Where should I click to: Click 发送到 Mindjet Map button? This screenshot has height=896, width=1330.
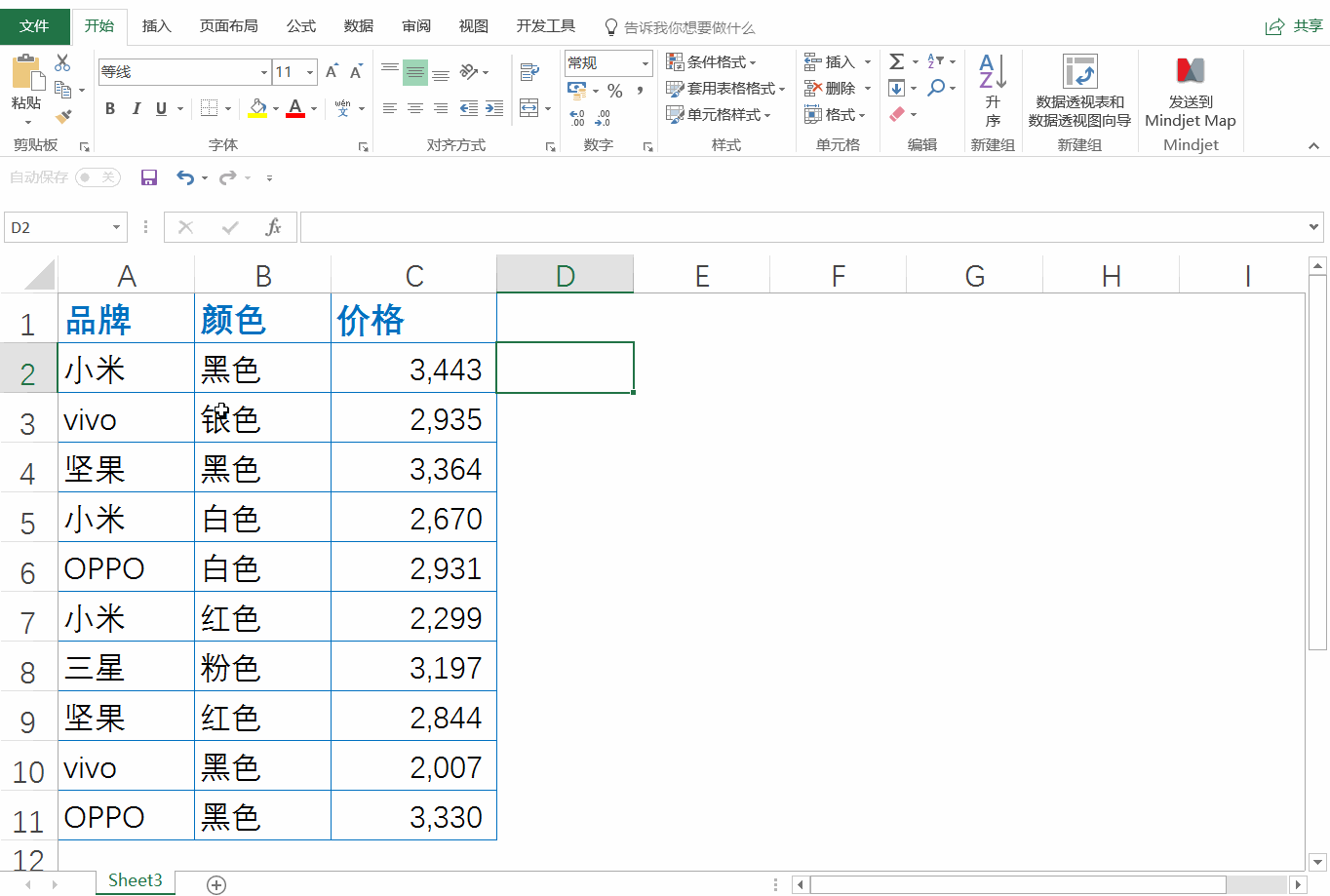click(1191, 92)
